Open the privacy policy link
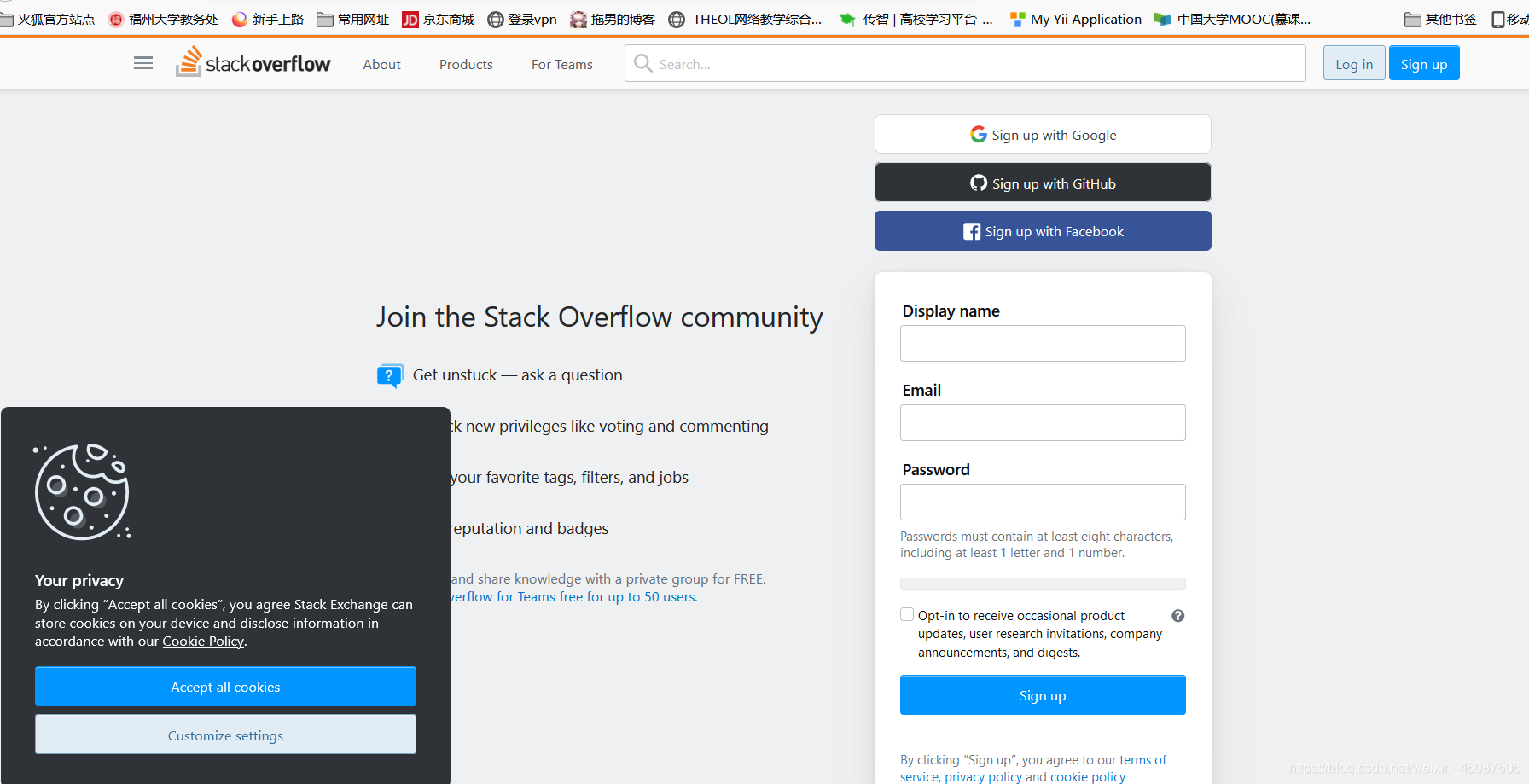Image resolution: width=1529 pixels, height=784 pixels. point(983,776)
